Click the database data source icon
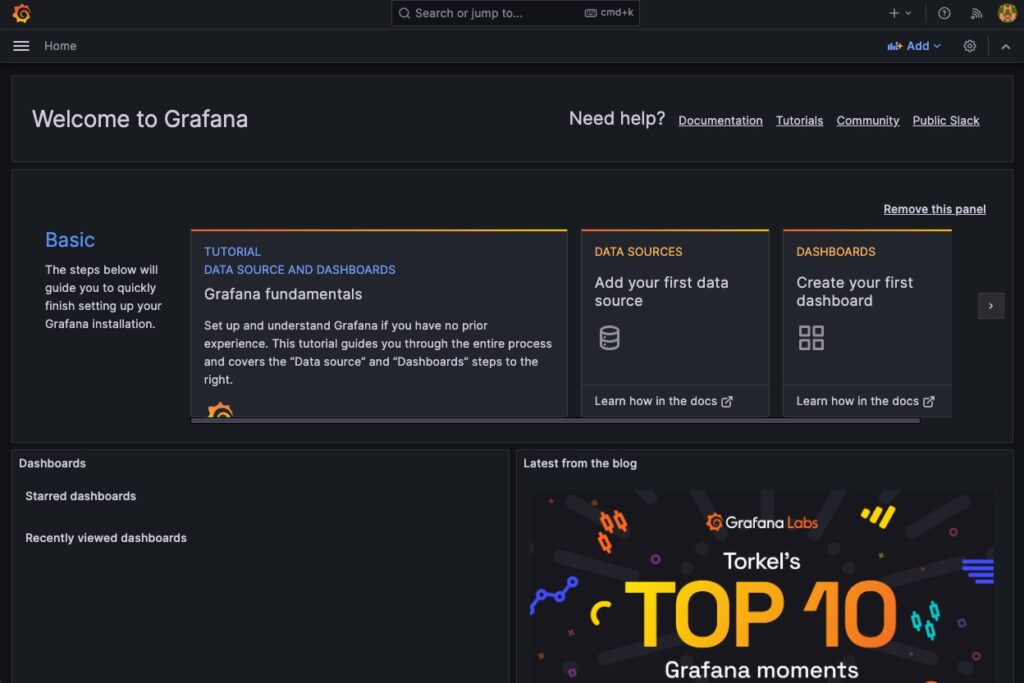The width and height of the screenshot is (1024, 683). point(609,338)
